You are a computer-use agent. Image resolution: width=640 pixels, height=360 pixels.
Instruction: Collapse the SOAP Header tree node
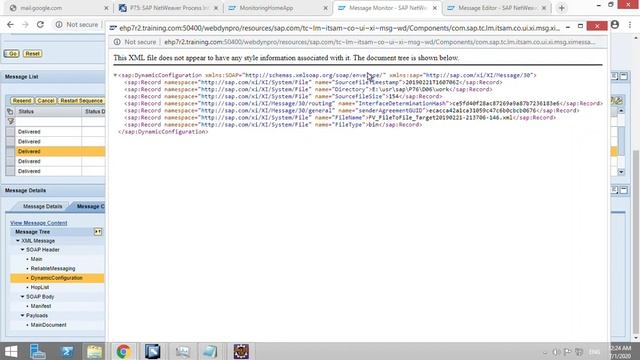coord(22,249)
